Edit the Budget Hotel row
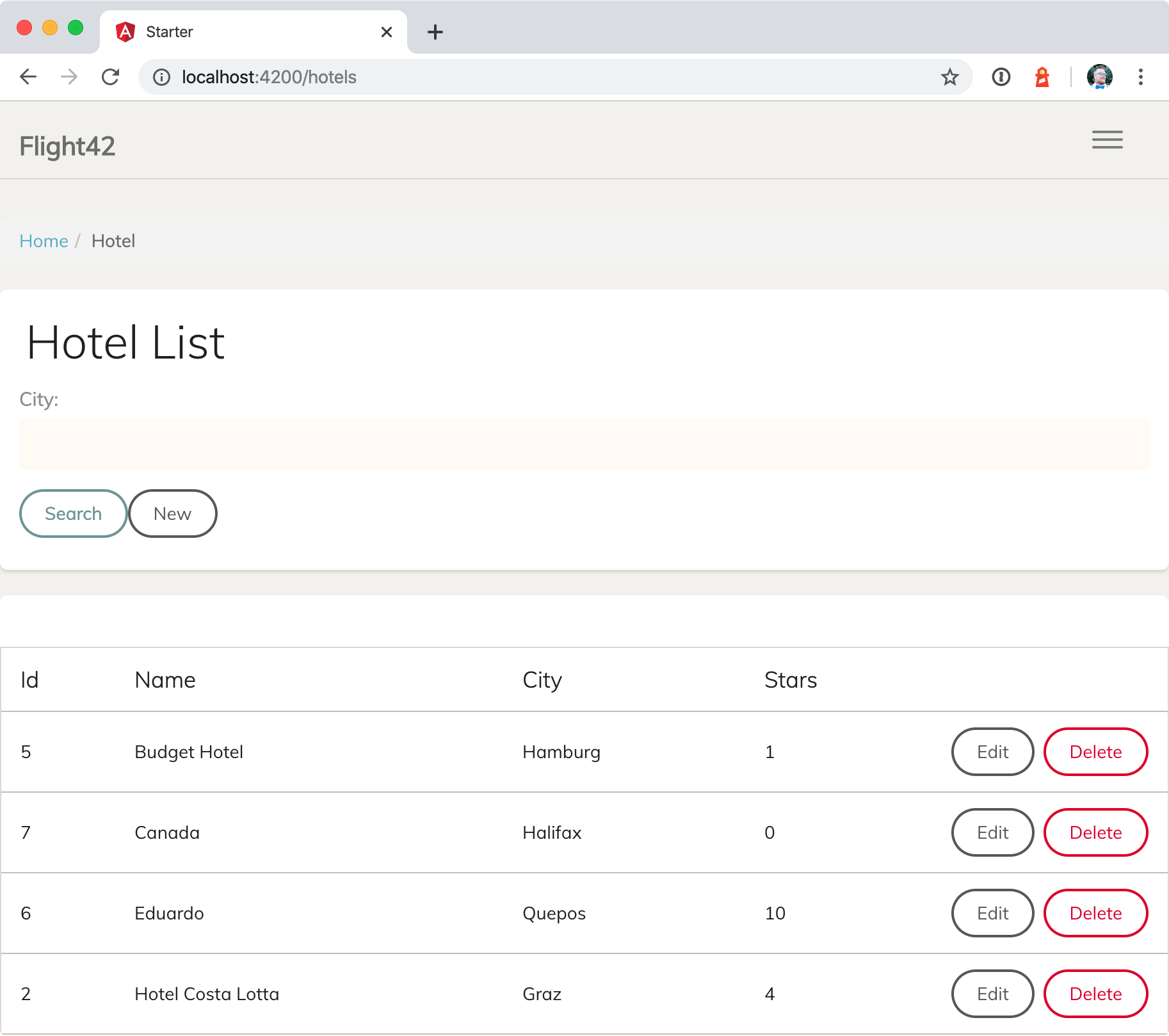Screen dimensions: 1169x1036 click(992, 752)
